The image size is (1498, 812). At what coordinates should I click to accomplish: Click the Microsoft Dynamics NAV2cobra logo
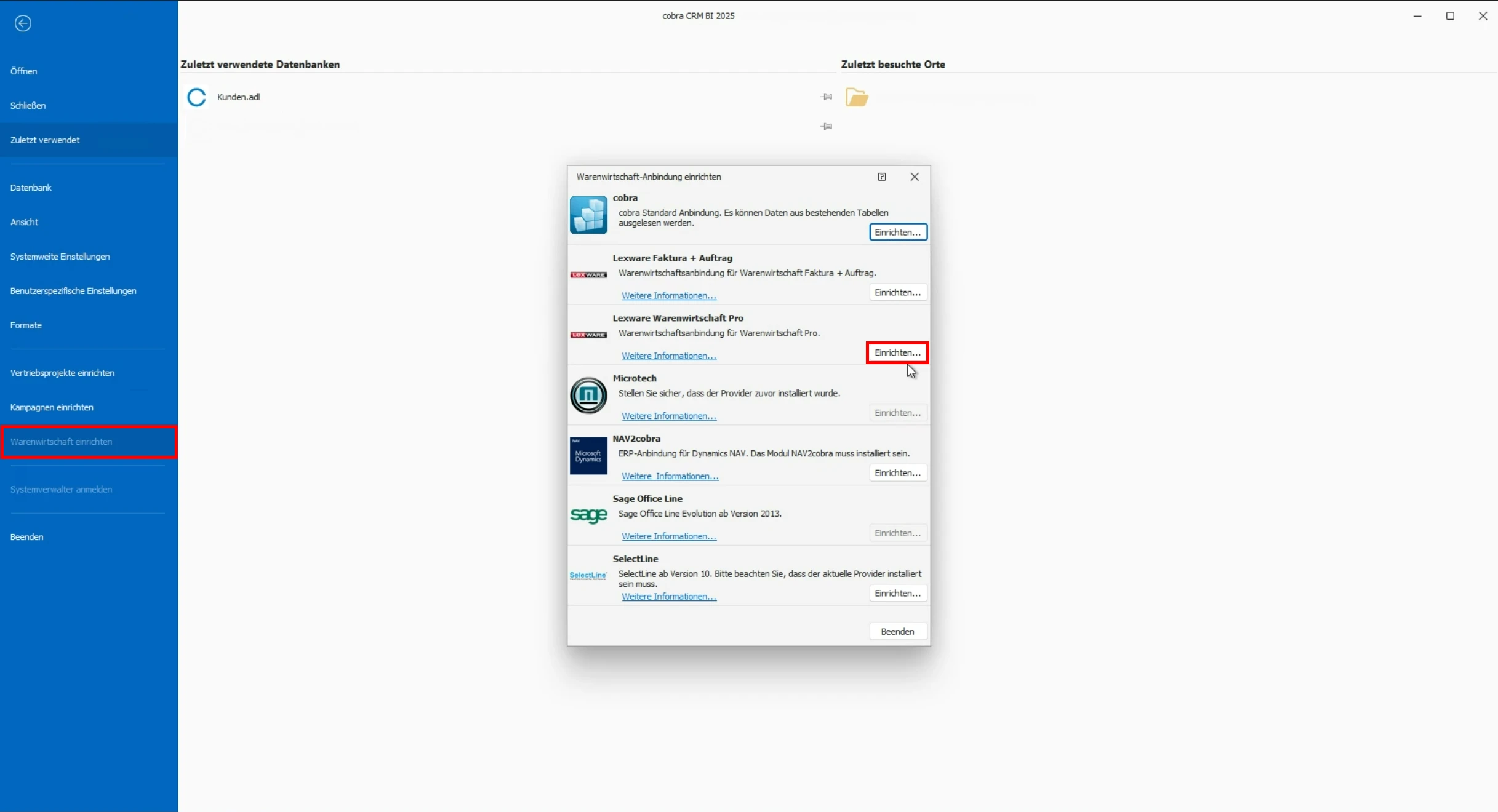[x=588, y=456]
